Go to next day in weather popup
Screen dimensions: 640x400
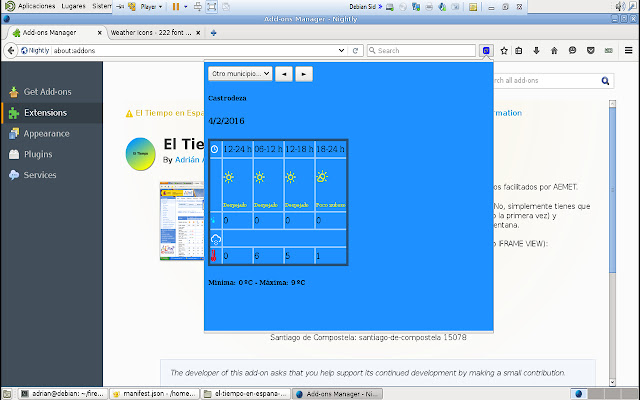[x=304, y=74]
